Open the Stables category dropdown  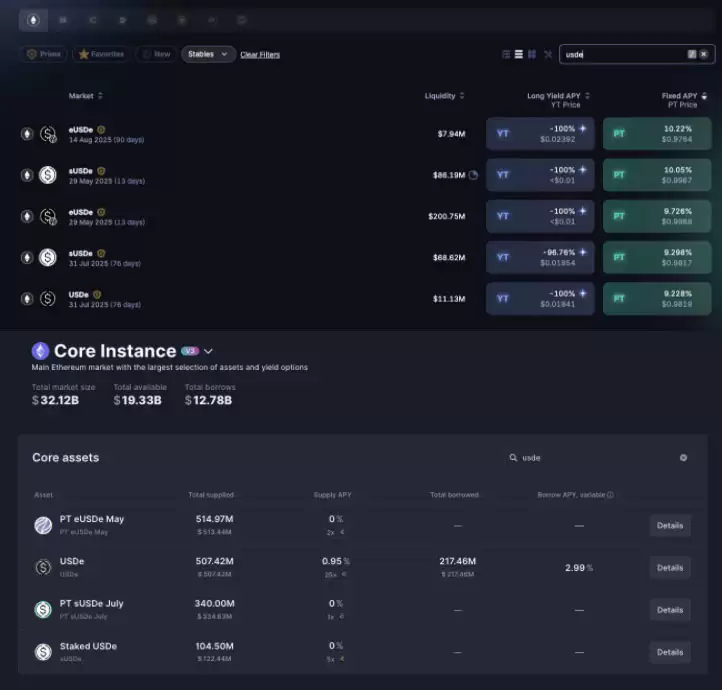[208, 54]
